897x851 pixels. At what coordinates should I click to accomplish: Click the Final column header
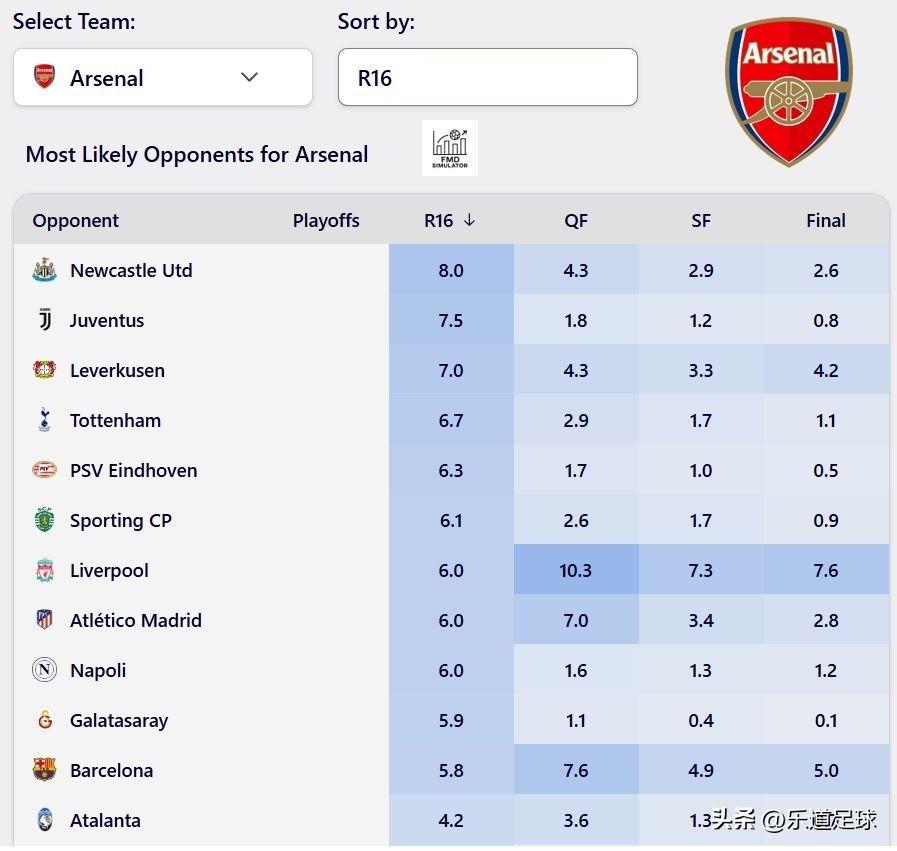pos(826,221)
